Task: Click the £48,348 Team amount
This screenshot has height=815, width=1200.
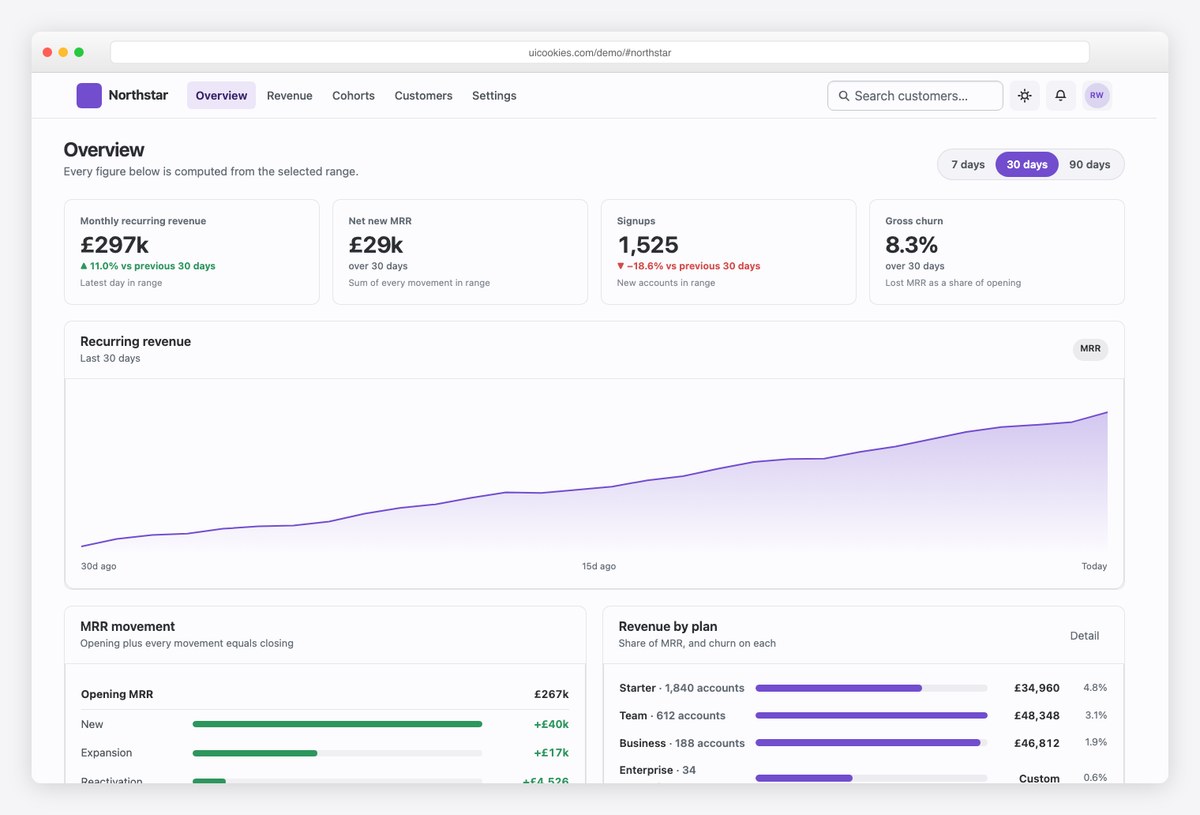Action: (1037, 715)
